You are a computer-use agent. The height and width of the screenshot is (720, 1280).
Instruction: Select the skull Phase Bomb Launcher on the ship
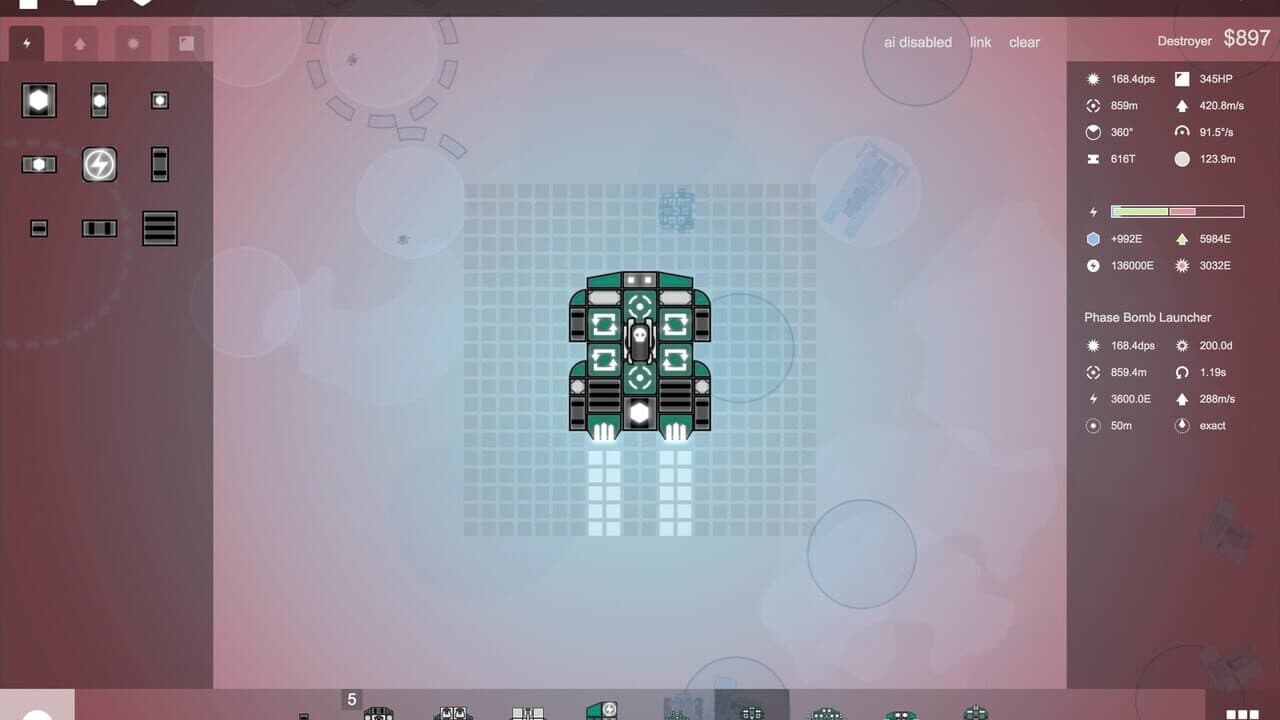point(640,343)
